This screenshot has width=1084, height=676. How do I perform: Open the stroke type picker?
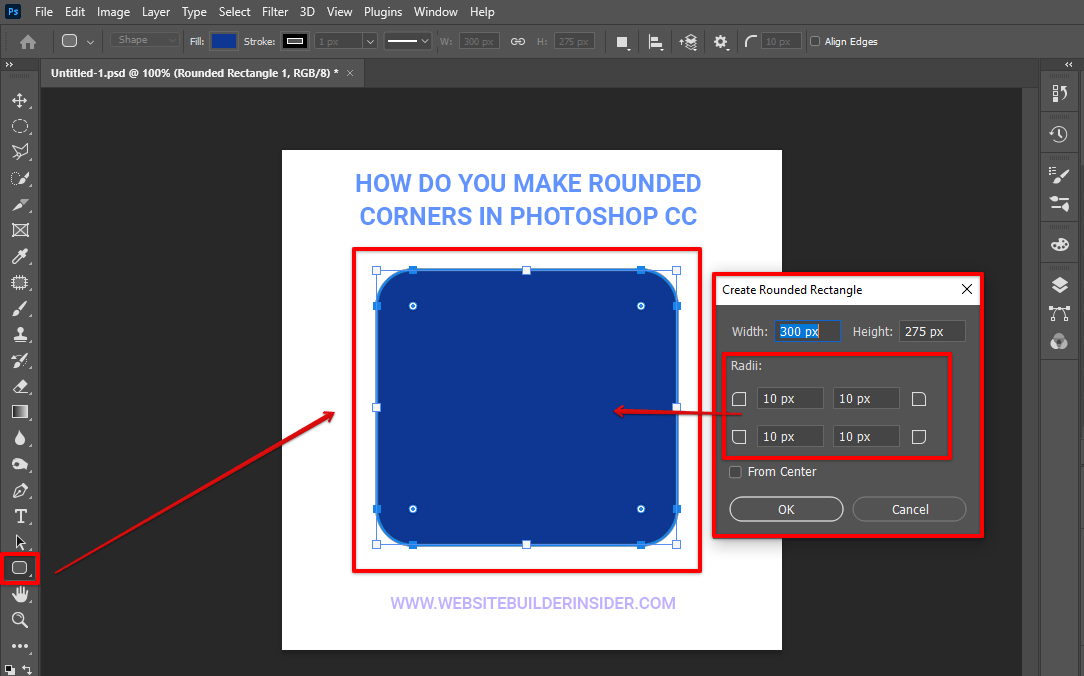(x=407, y=40)
